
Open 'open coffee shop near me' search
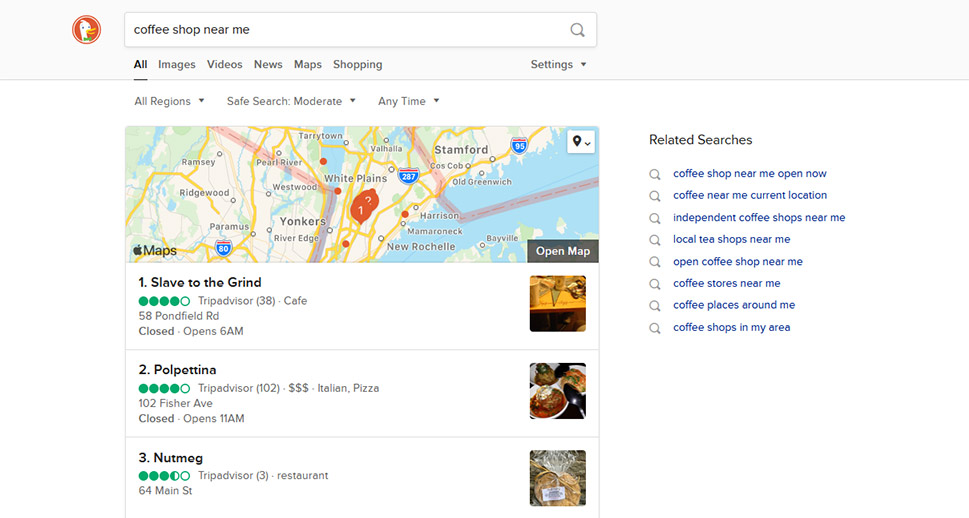coord(738,261)
